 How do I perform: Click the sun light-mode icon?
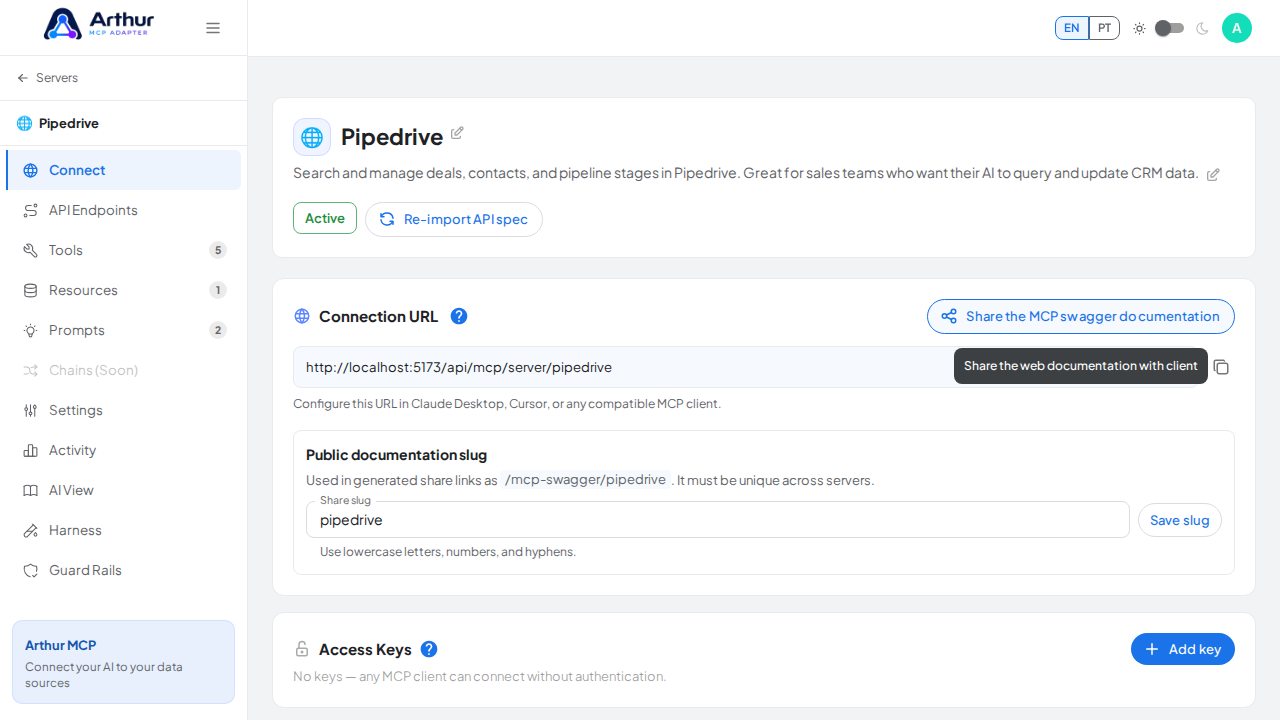pos(1139,28)
